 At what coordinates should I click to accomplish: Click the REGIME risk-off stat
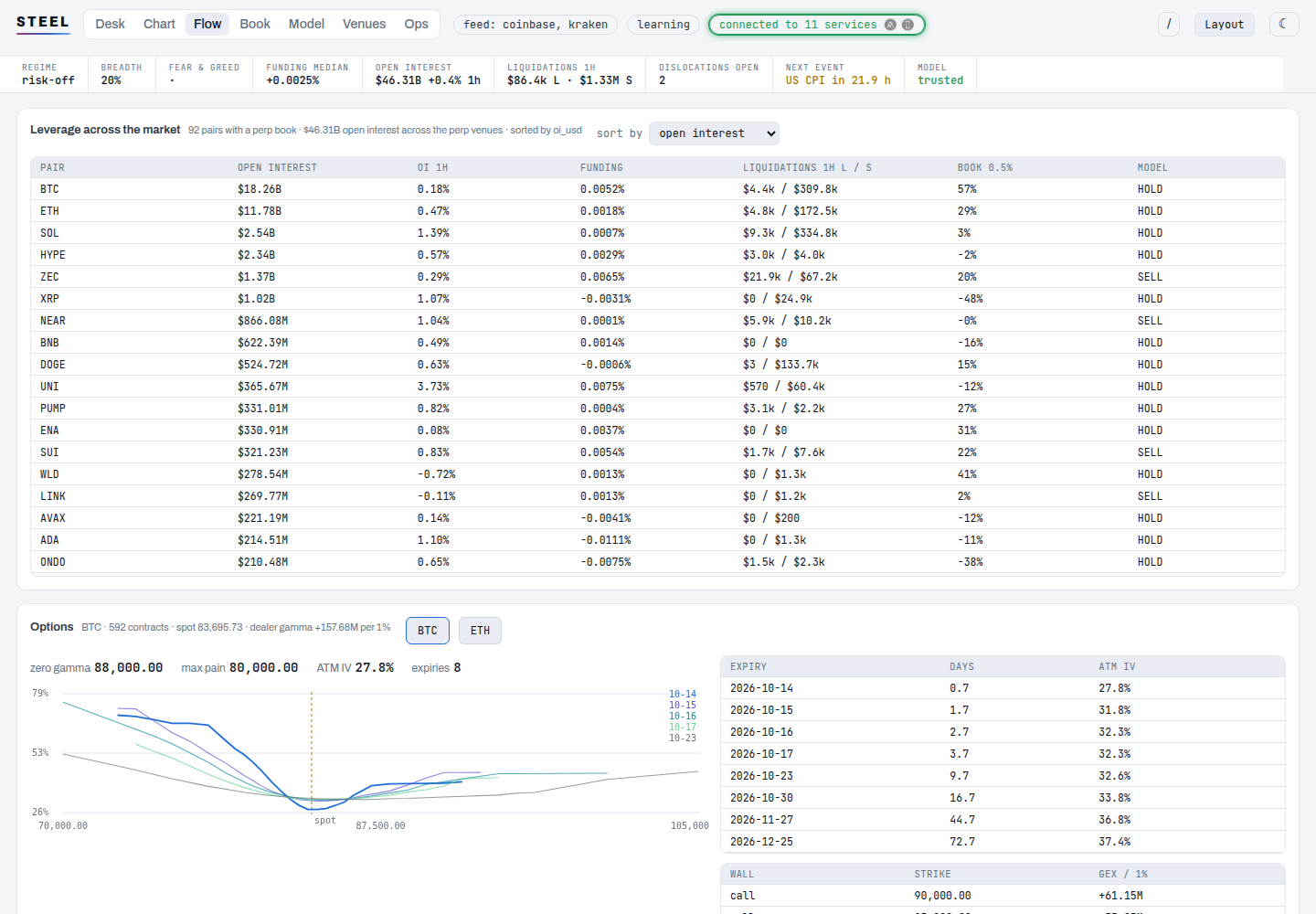coord(48,74)
